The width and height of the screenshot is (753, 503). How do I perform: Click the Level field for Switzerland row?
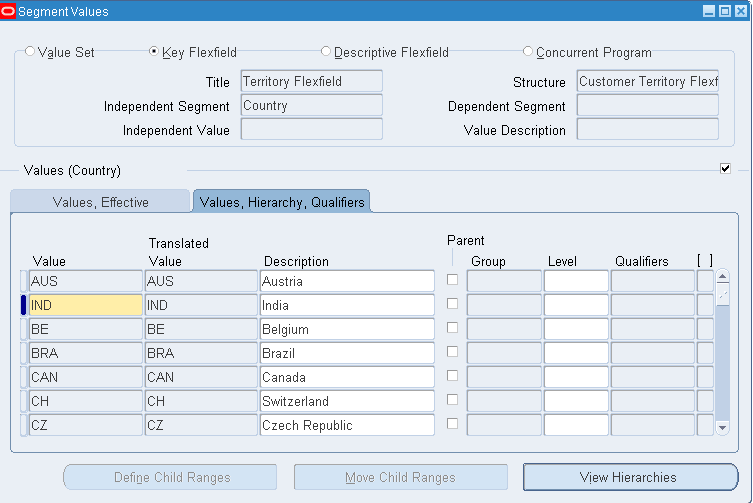[x=575, y=401]
